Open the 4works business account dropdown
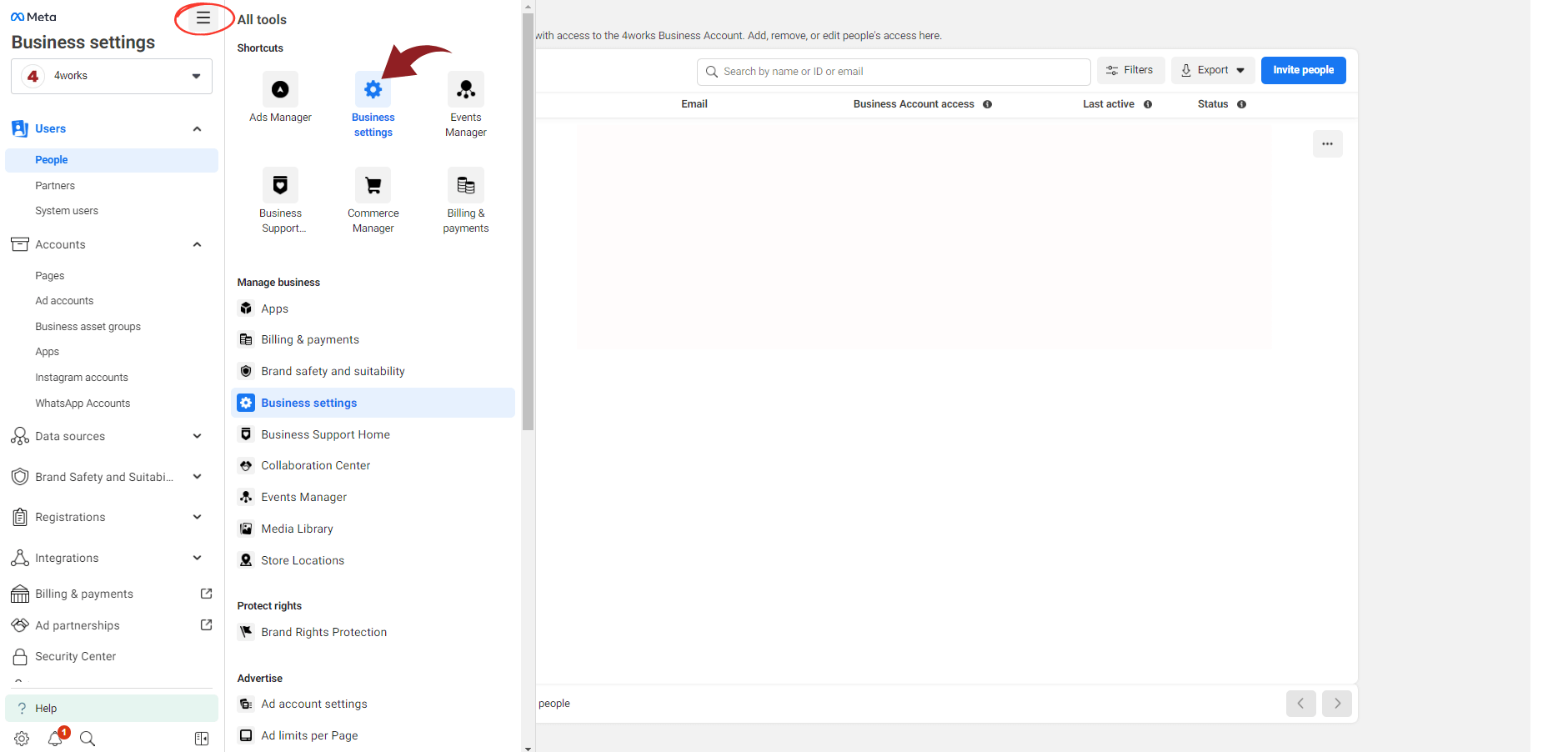 point(112,76)
